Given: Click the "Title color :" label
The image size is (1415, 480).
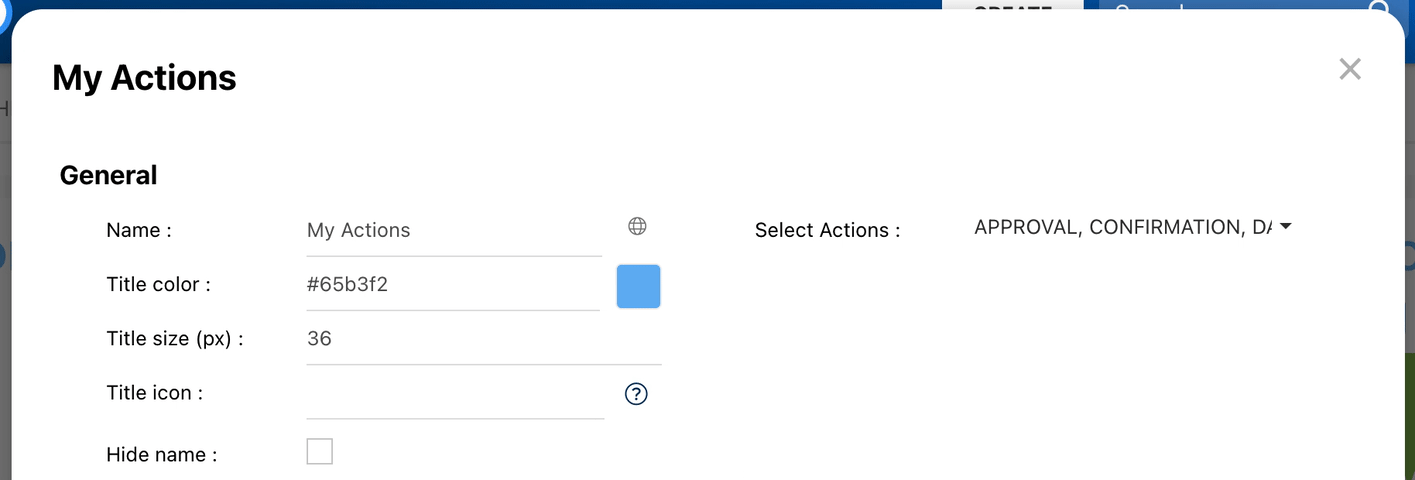Looking at the screenshot, I should (158, 284).
